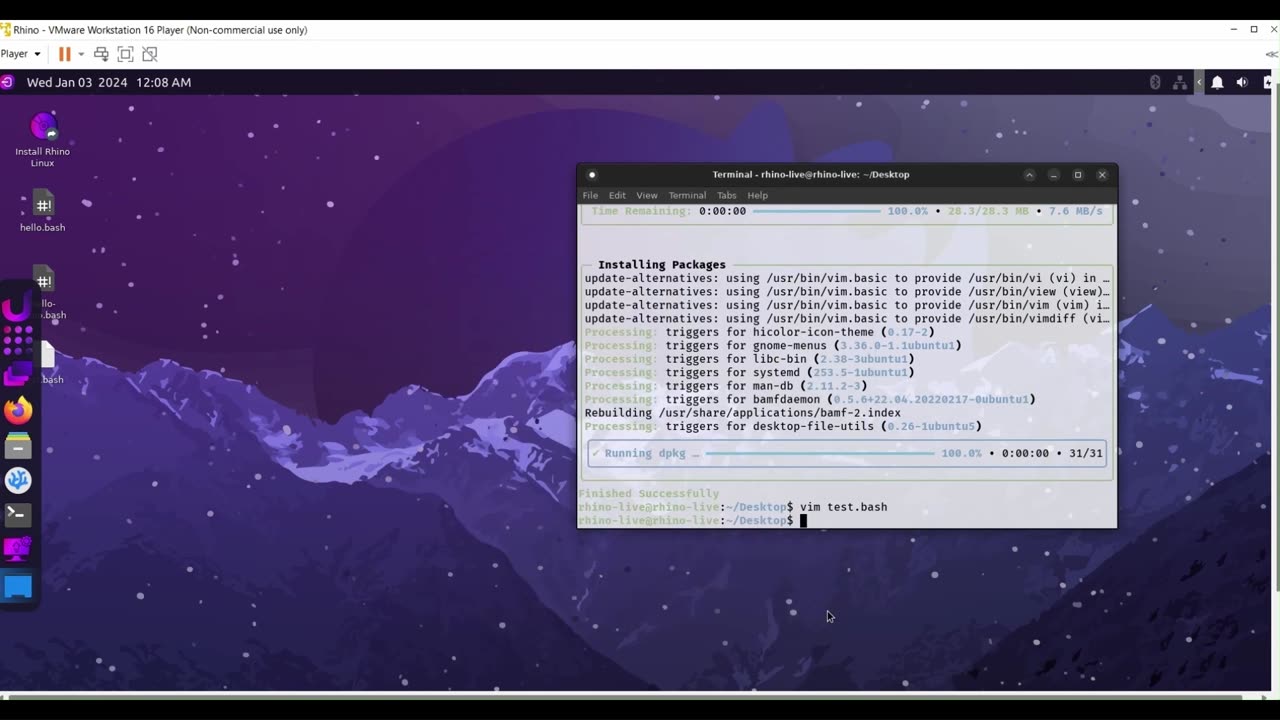Launch Firefox from the dock
Viewport: 1280px width, 720px height.
(18, 411)
